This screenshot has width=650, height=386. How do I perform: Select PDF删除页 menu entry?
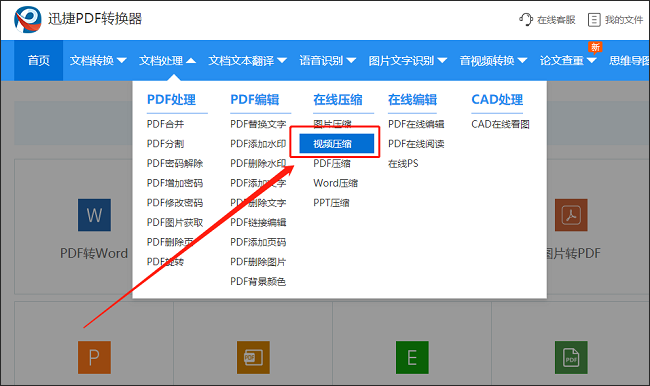pyautogui.click(x=170, y=242)
